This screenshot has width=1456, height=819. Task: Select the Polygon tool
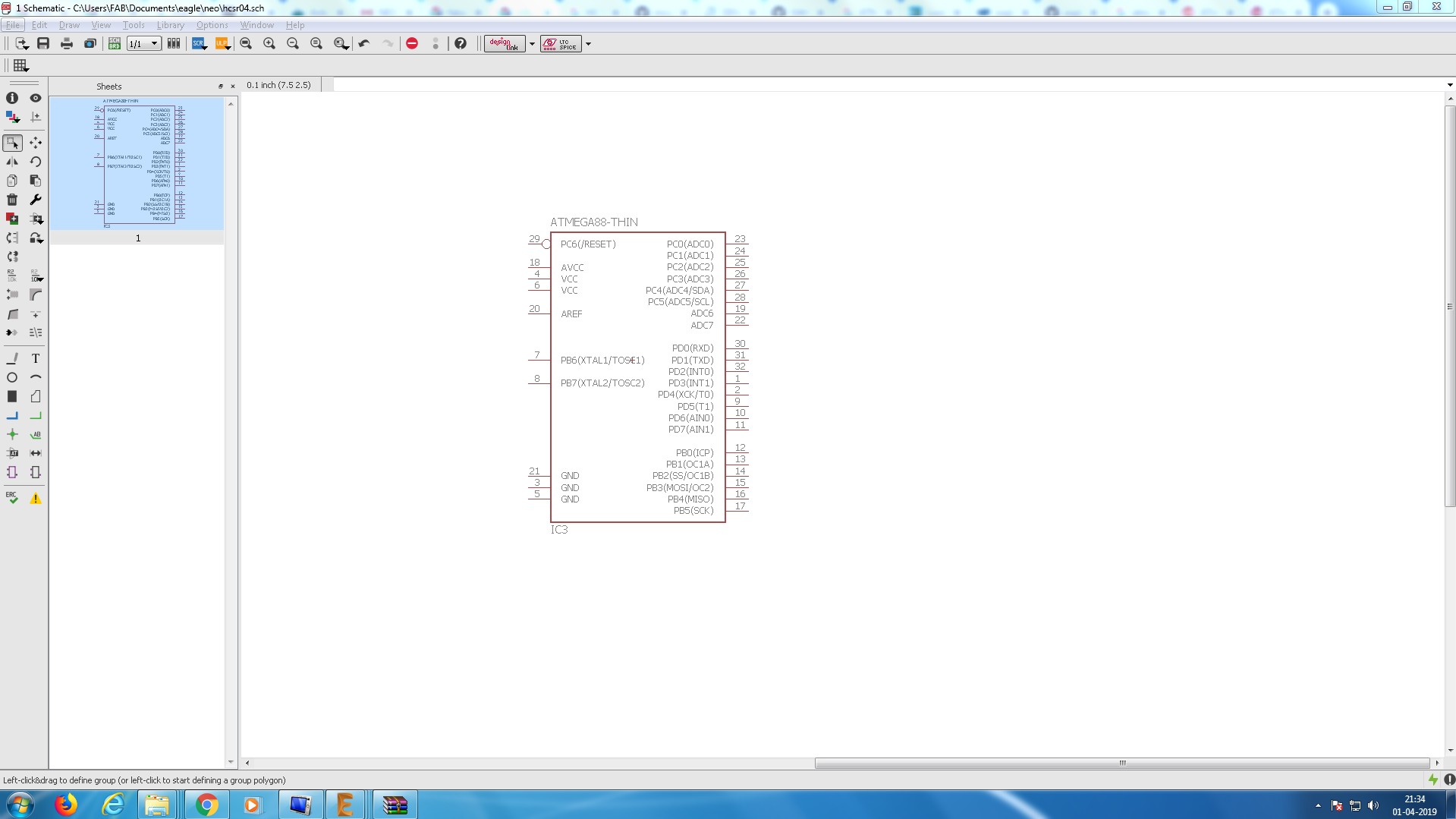36,396
